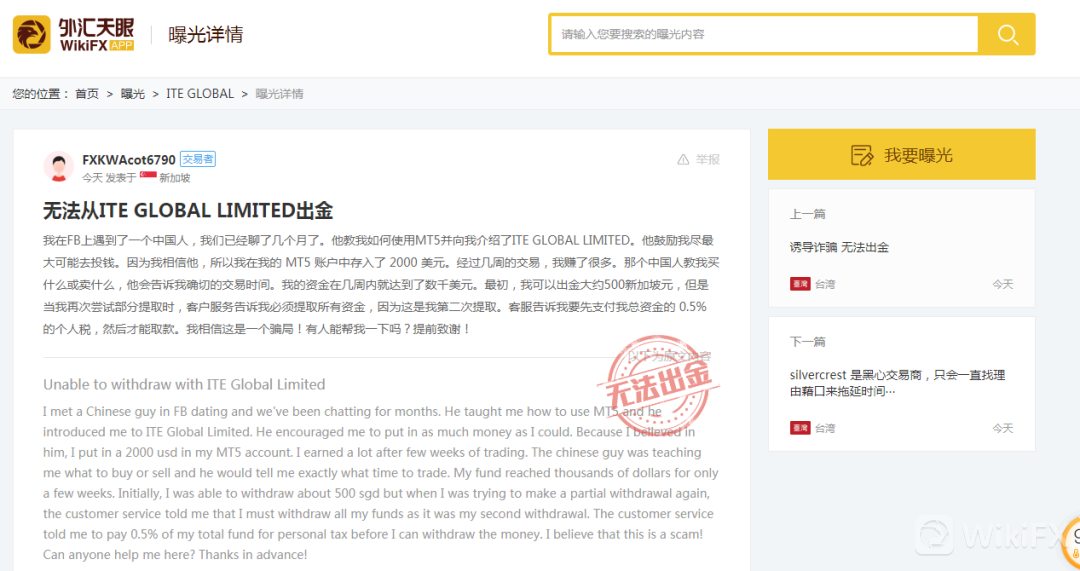Click the username FXKWAcot6790
Viewport: 1080px width, 571px height.
tap(129, 160)
